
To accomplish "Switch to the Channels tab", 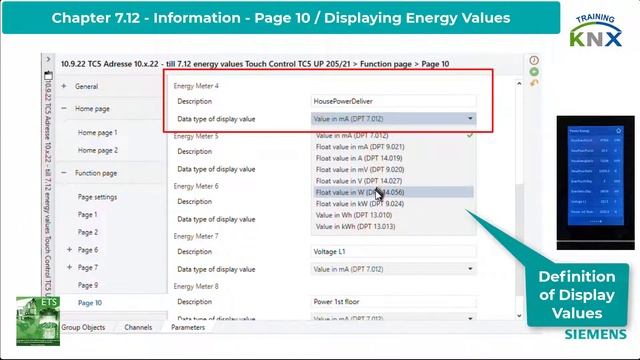I will click(138, 327).
